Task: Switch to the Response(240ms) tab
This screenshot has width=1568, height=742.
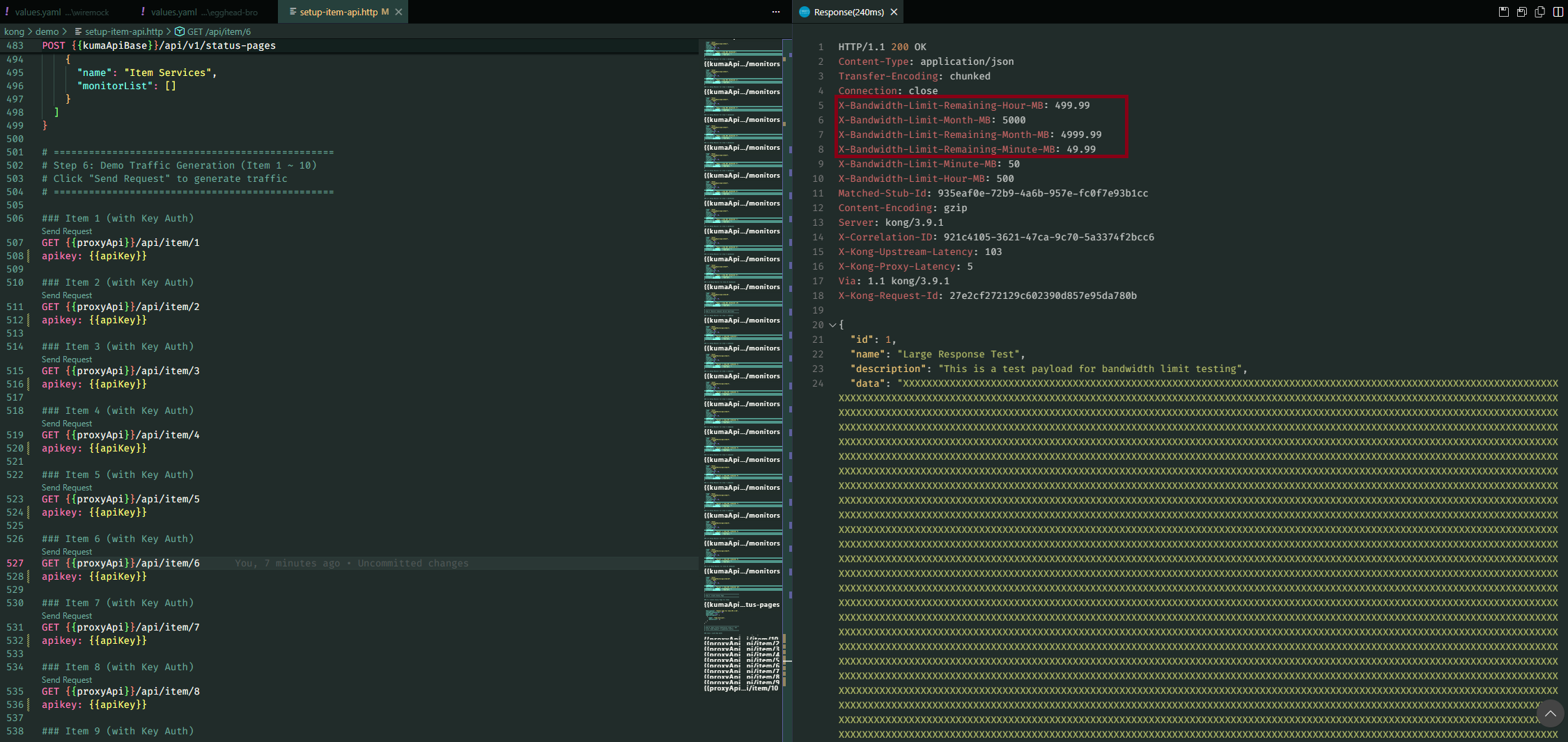Action: click(x=848, y=11)
